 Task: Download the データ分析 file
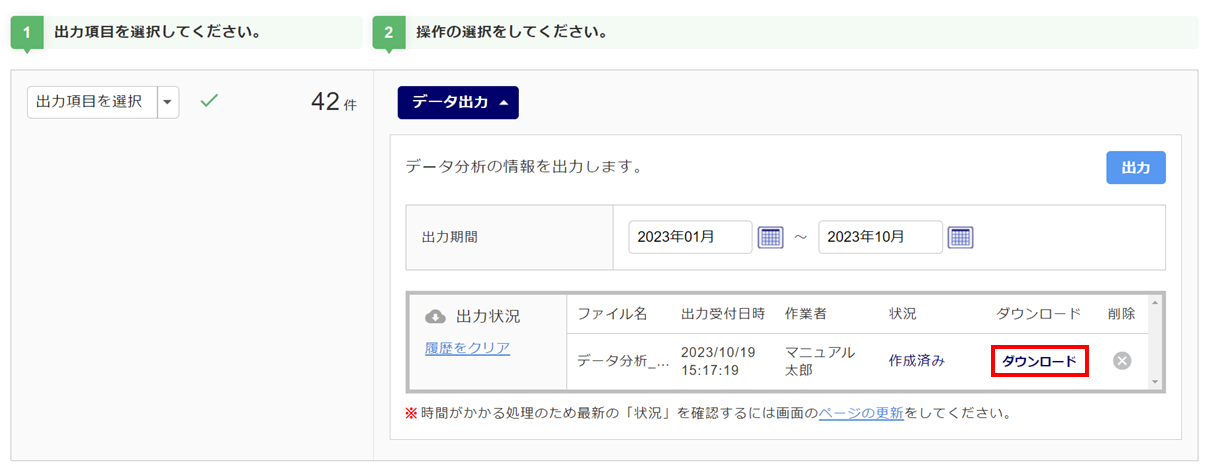tap(1039, 361)
